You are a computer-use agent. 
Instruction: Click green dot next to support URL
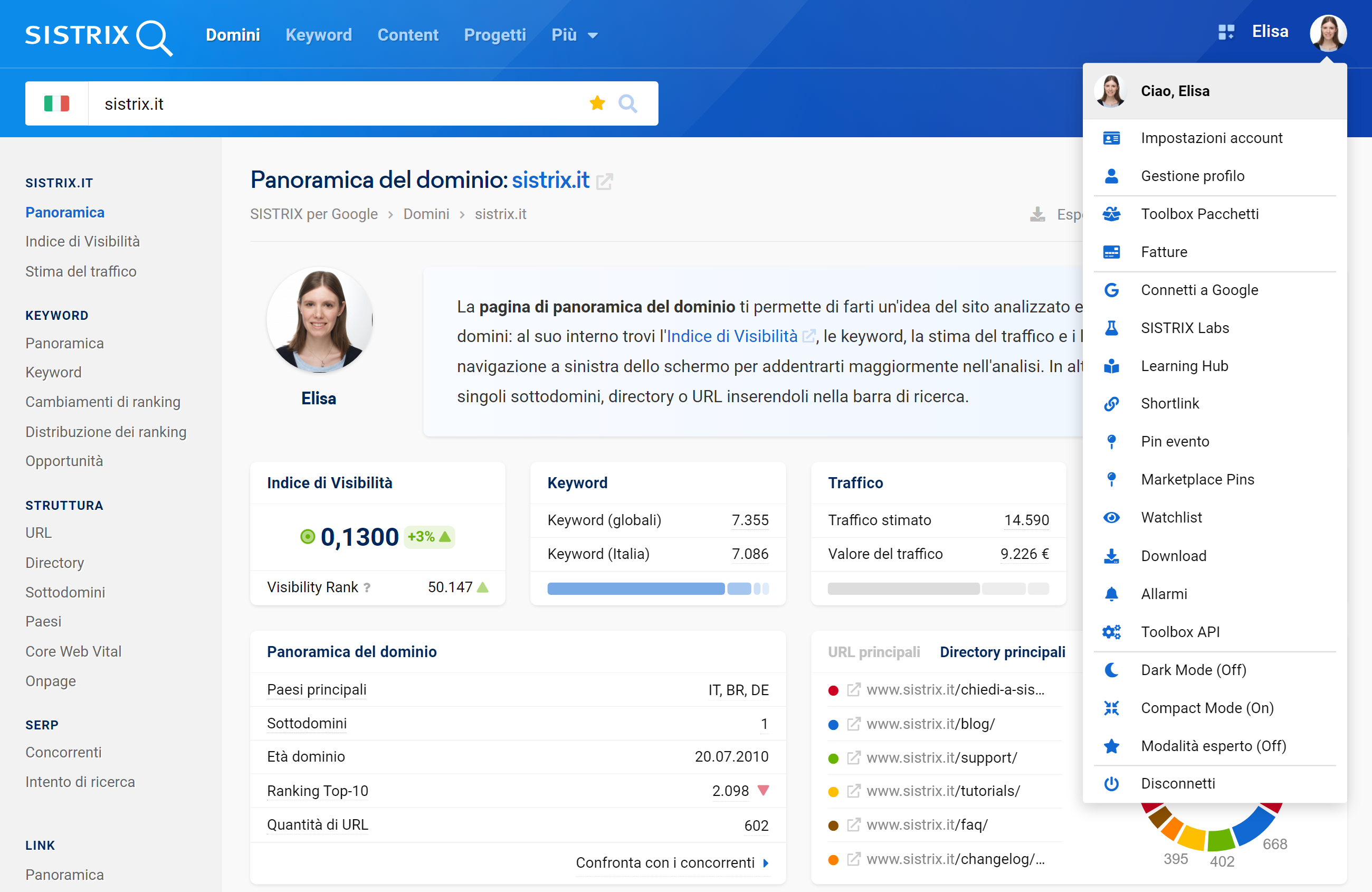833,758
